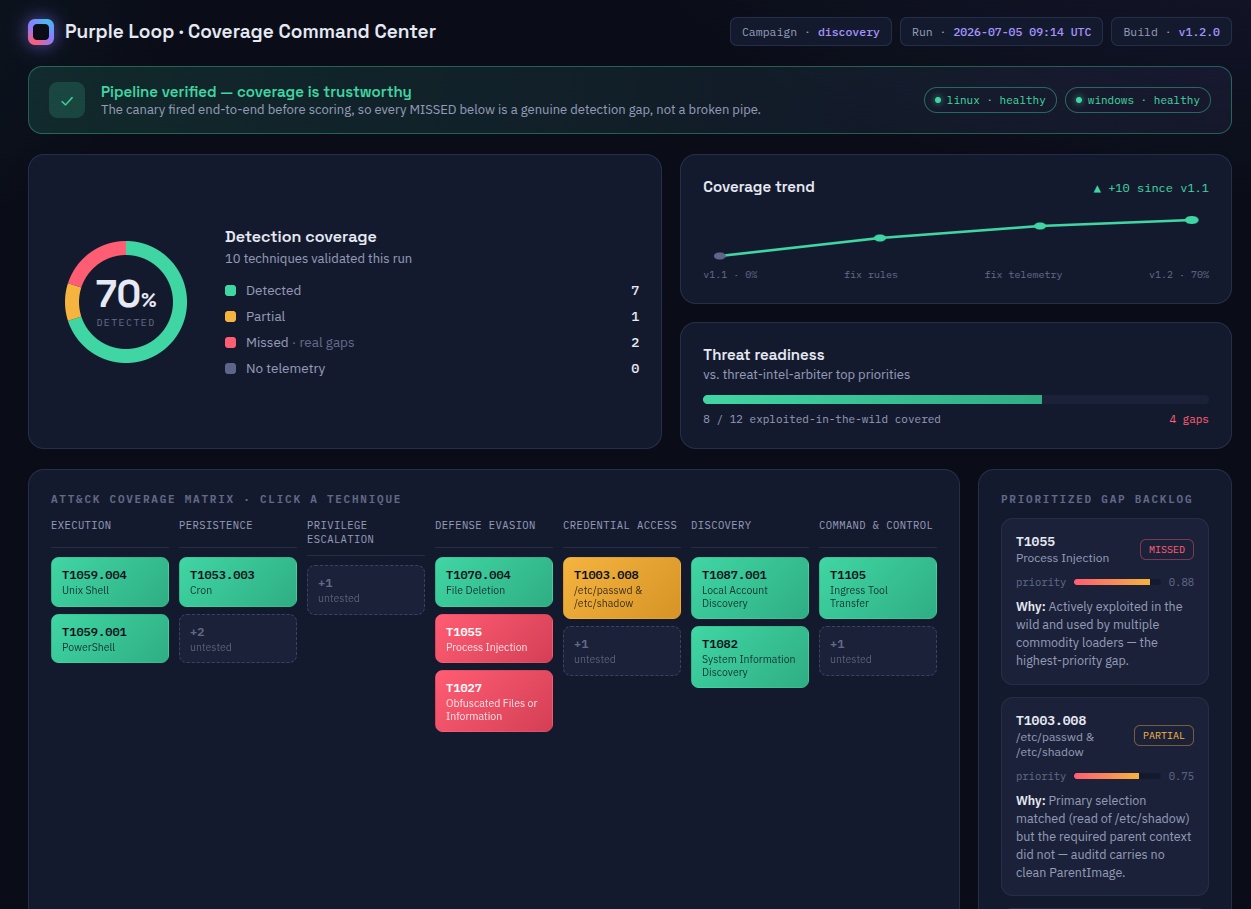
Task: Click the green pipeline verified checkmark icon
Action: 67,100
